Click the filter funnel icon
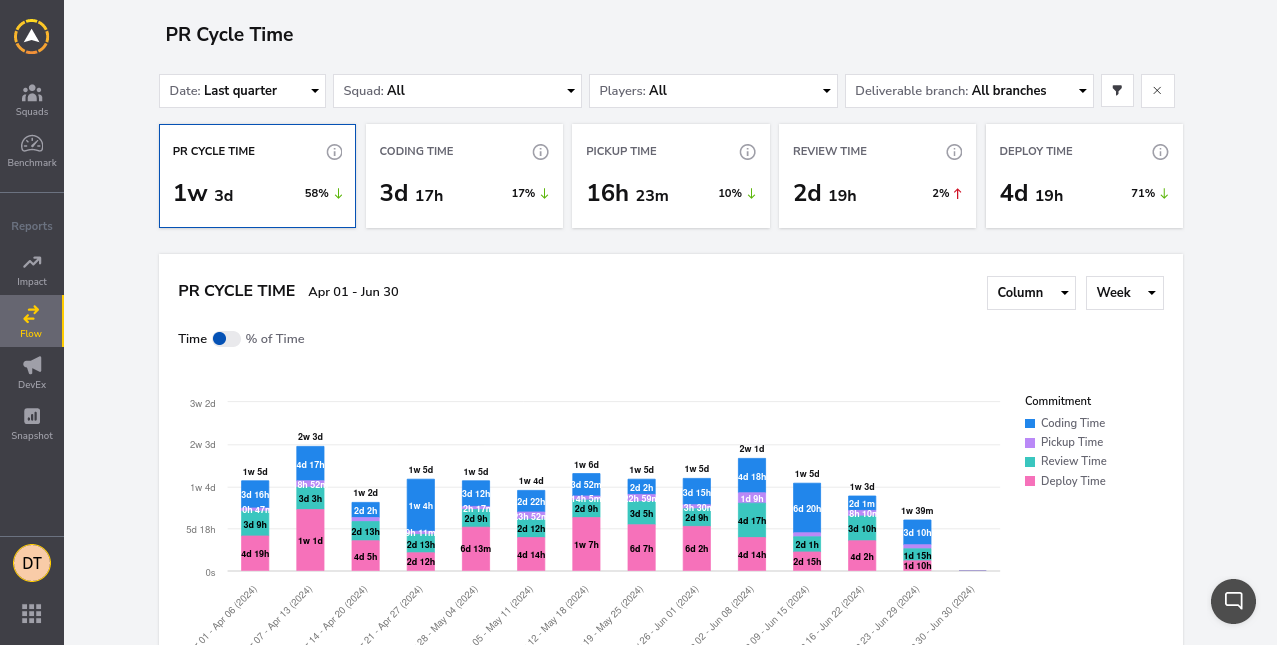 [x=1117, y=90]
